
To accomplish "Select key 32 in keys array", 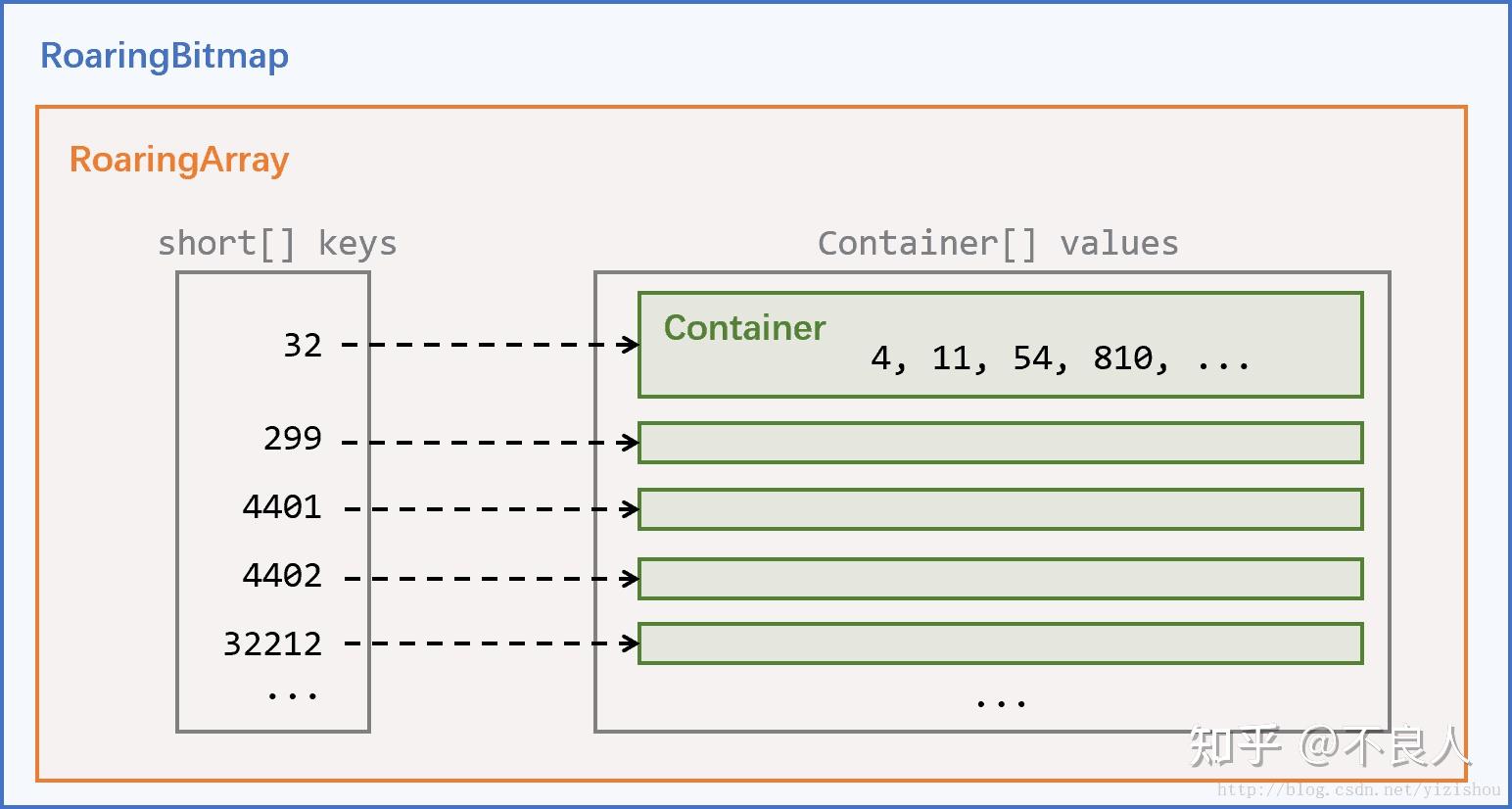I will click(302, 345).
